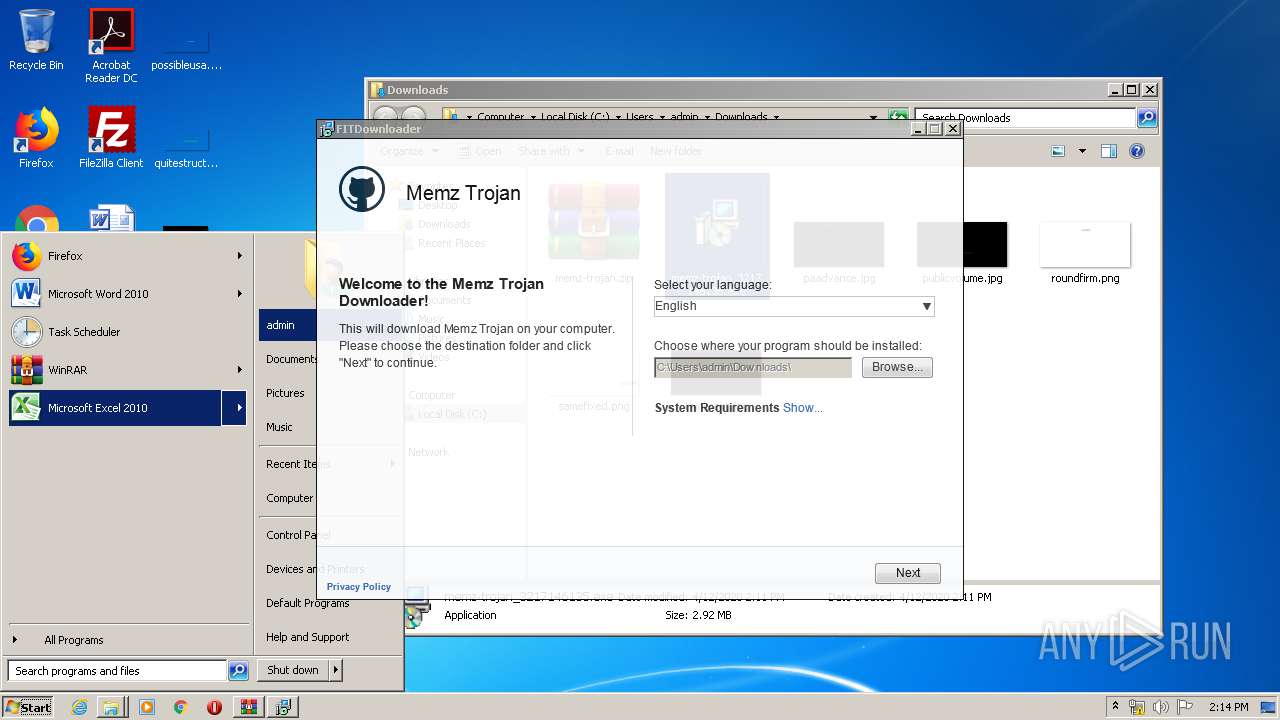Open Microsoft Excel 2010 from Start menu
1280x720 pixels.
(115, 408)
